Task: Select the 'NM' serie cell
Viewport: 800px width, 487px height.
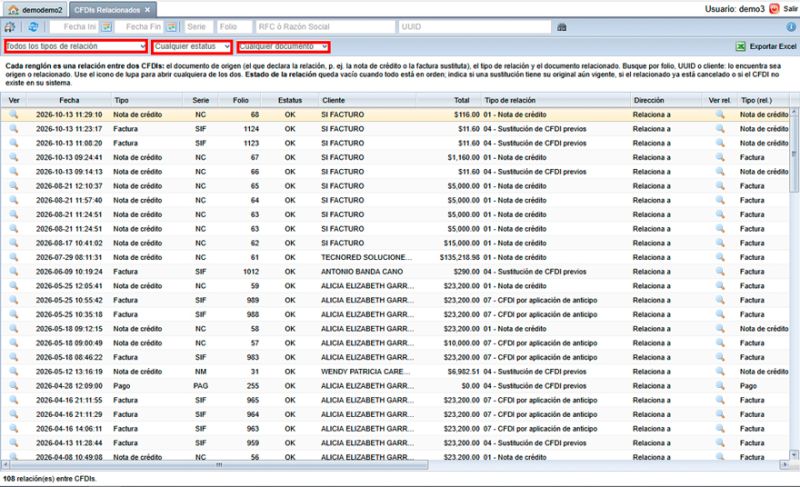Action: tap(201, 372)
